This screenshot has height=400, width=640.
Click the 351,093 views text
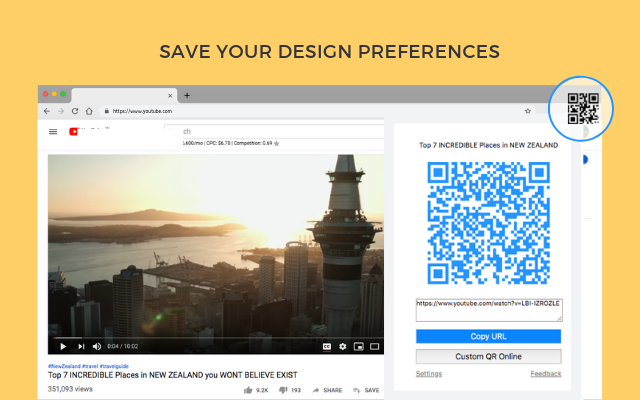[x=70, y=389]
